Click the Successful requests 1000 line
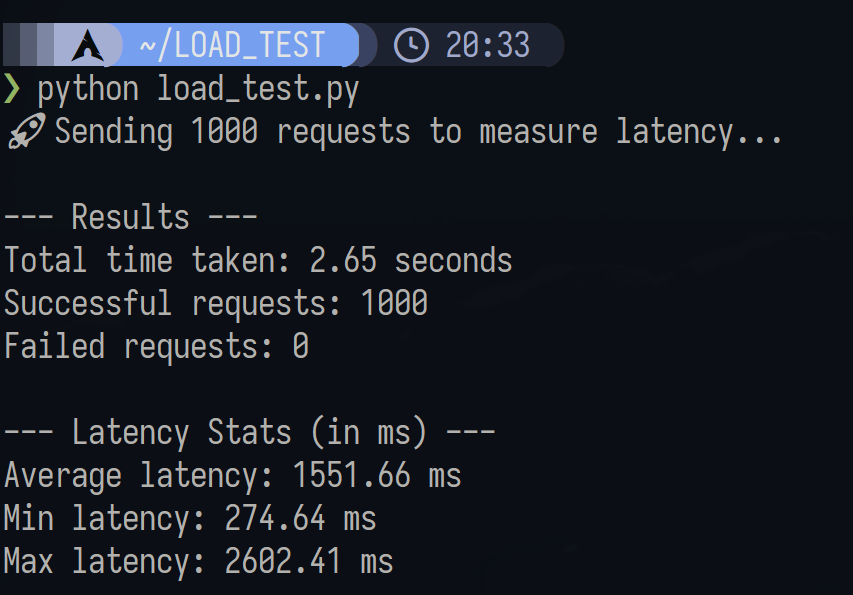 point(216,304)
